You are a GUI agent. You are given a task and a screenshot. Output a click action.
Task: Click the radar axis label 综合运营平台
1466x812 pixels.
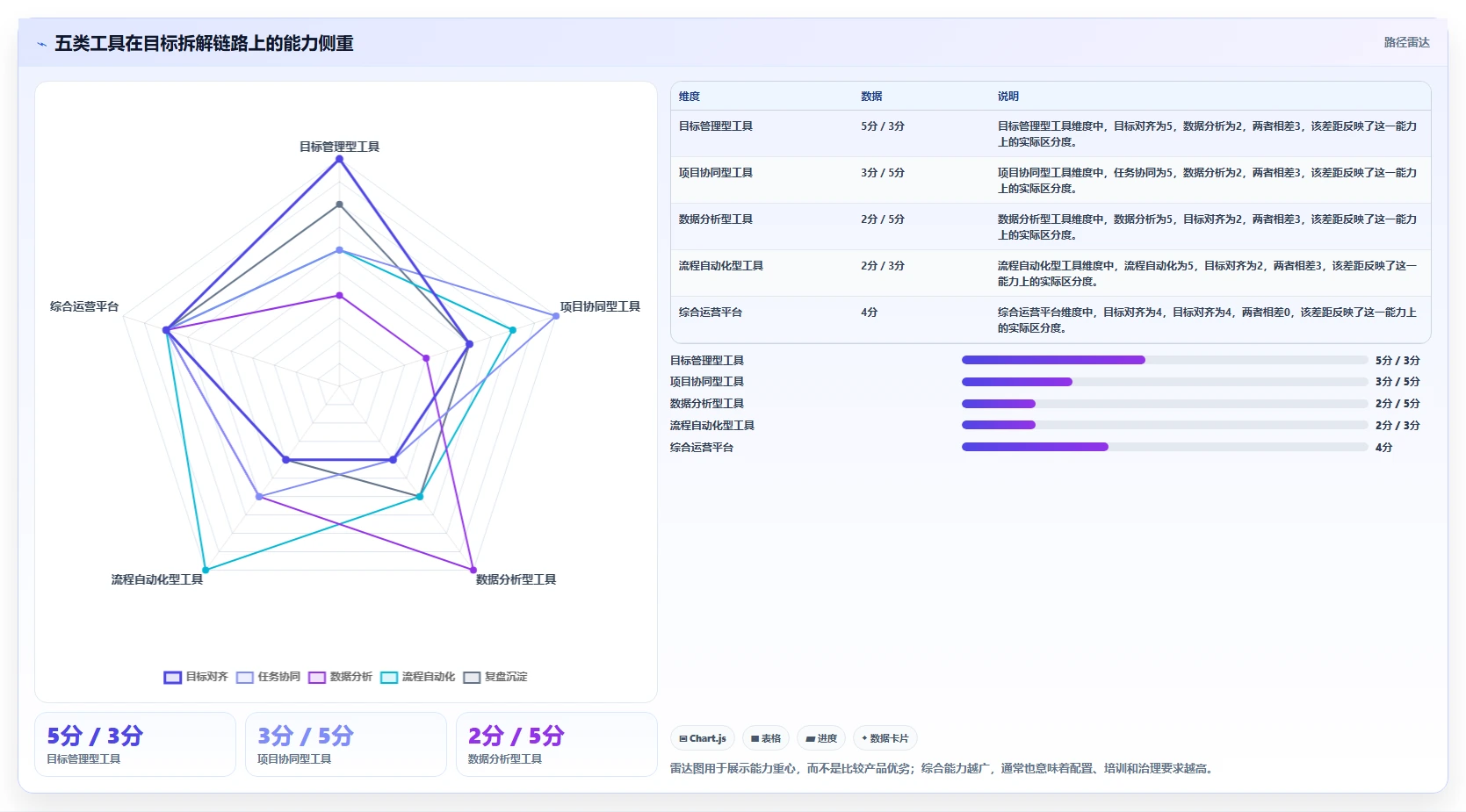pyautogui.click(x=84, y=306)
